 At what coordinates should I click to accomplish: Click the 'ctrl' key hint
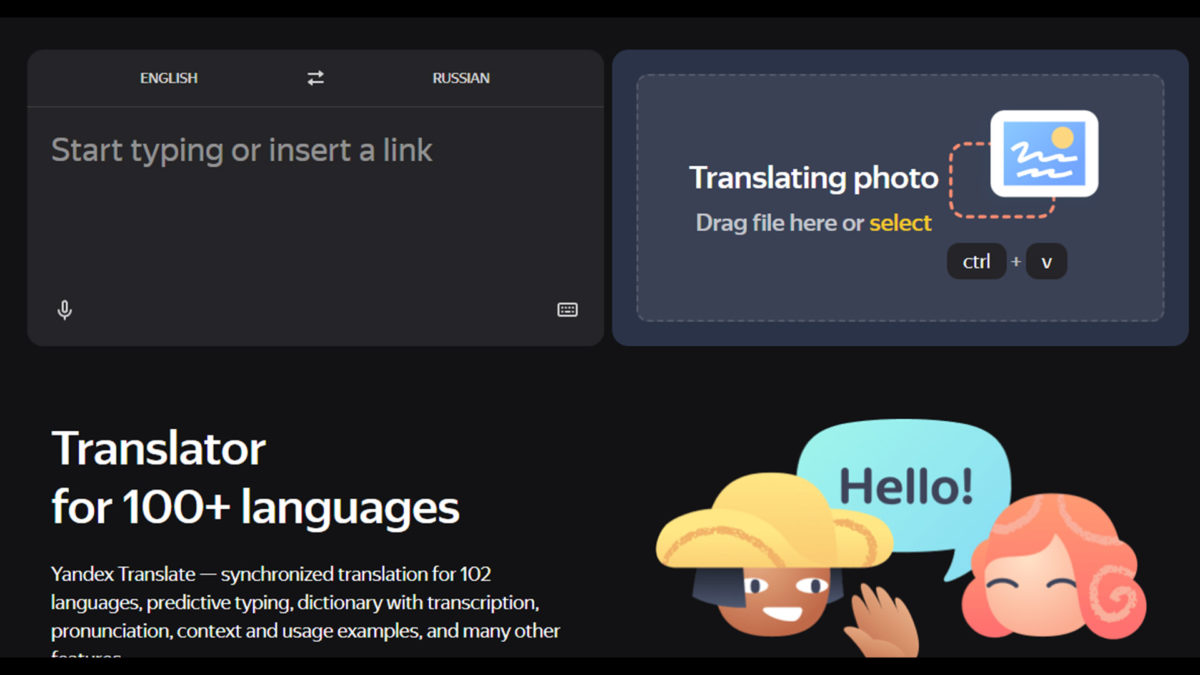coord(976,262)
